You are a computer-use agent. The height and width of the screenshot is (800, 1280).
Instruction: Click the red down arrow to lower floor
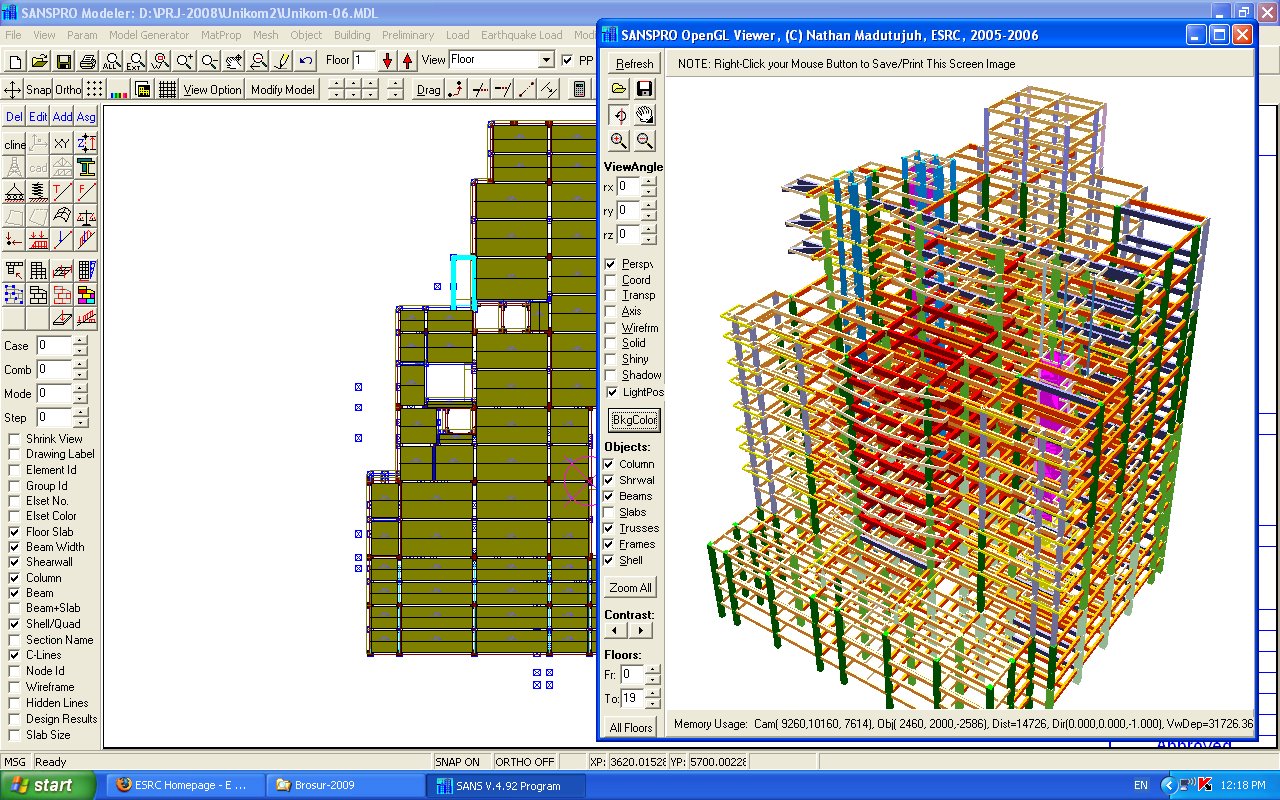coord(388,61)
